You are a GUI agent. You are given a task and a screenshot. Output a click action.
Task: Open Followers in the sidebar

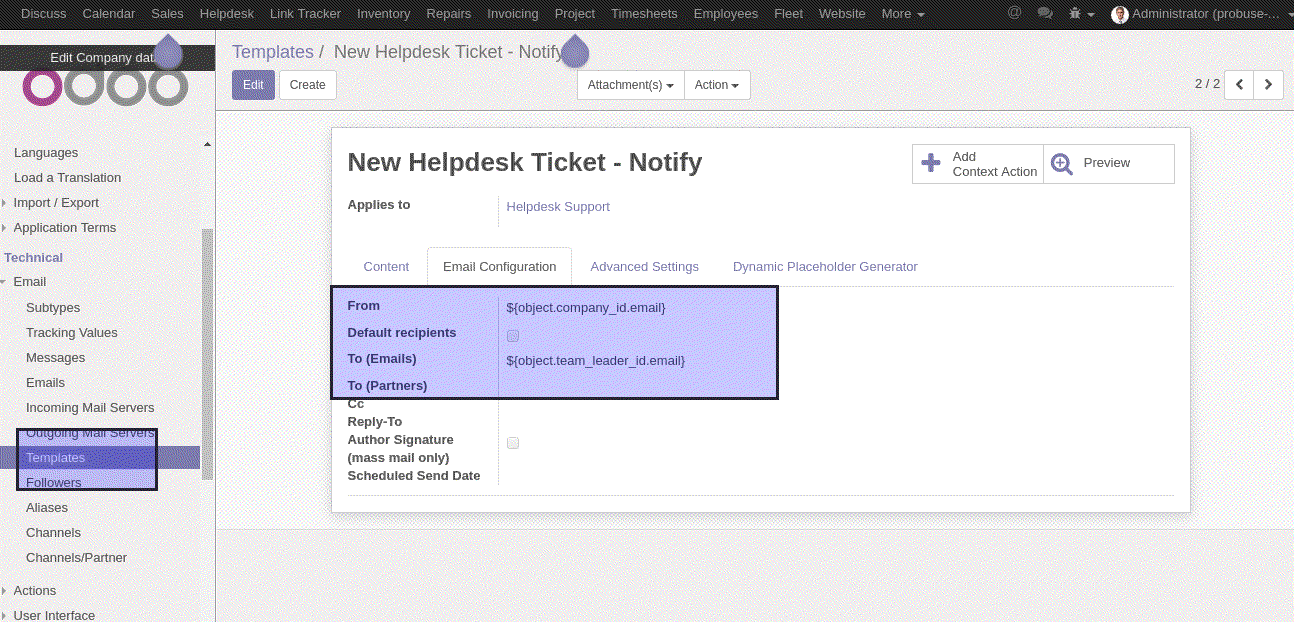click(x=54, y=483)
